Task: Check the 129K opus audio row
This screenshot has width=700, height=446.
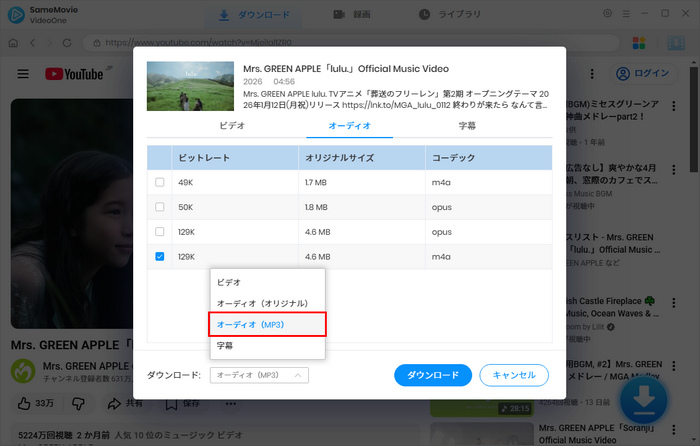Action: 159,232
